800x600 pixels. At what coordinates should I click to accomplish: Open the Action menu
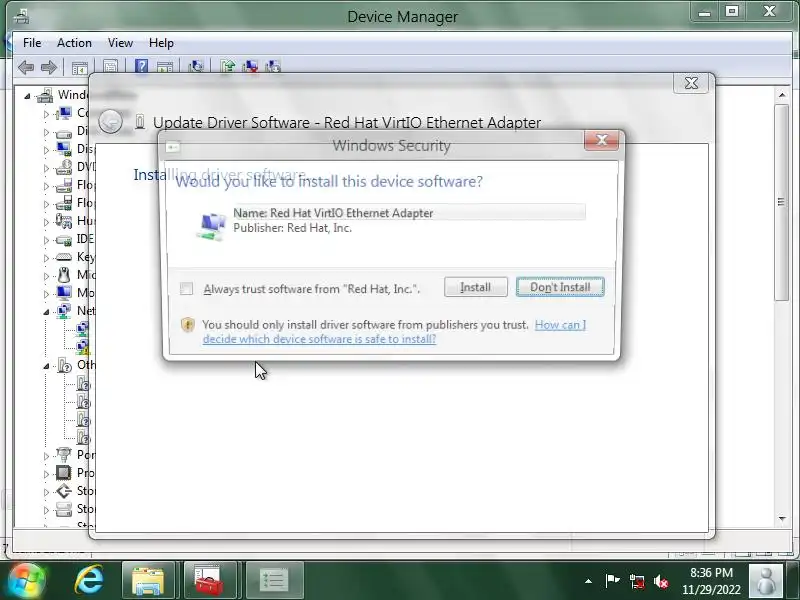tap(74, 43)
